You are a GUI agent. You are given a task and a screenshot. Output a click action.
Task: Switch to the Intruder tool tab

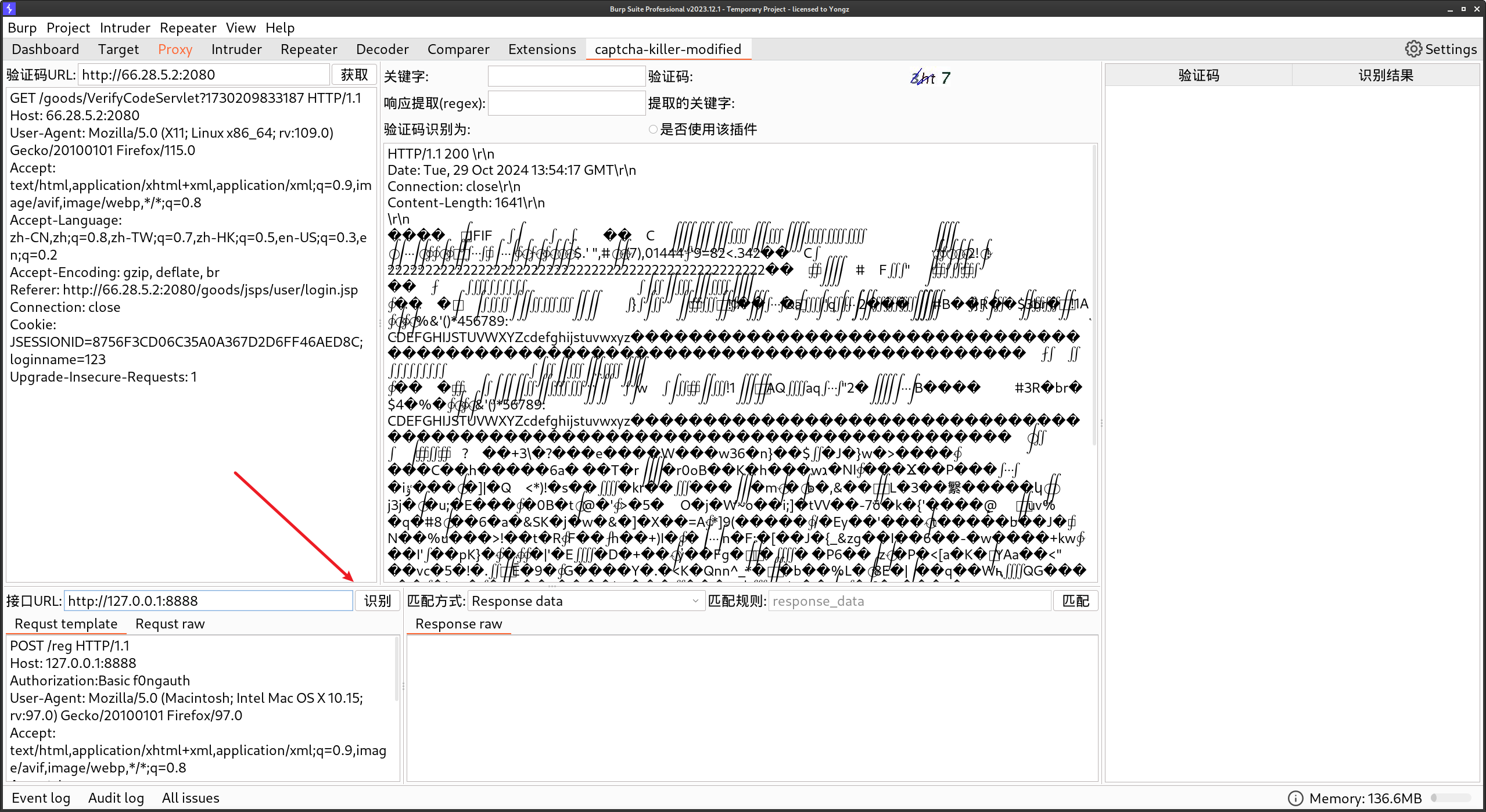[x=236, y=49]
